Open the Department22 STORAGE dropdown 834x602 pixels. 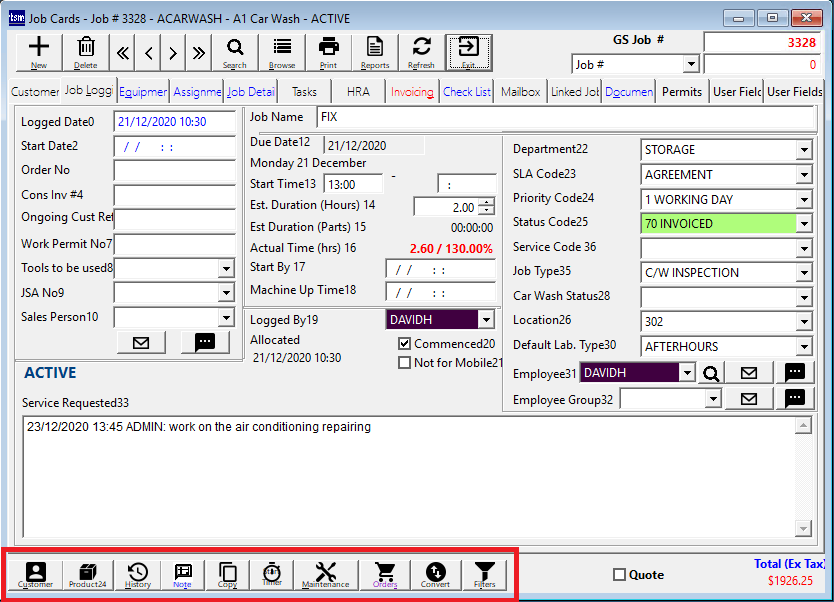(804, 150)
